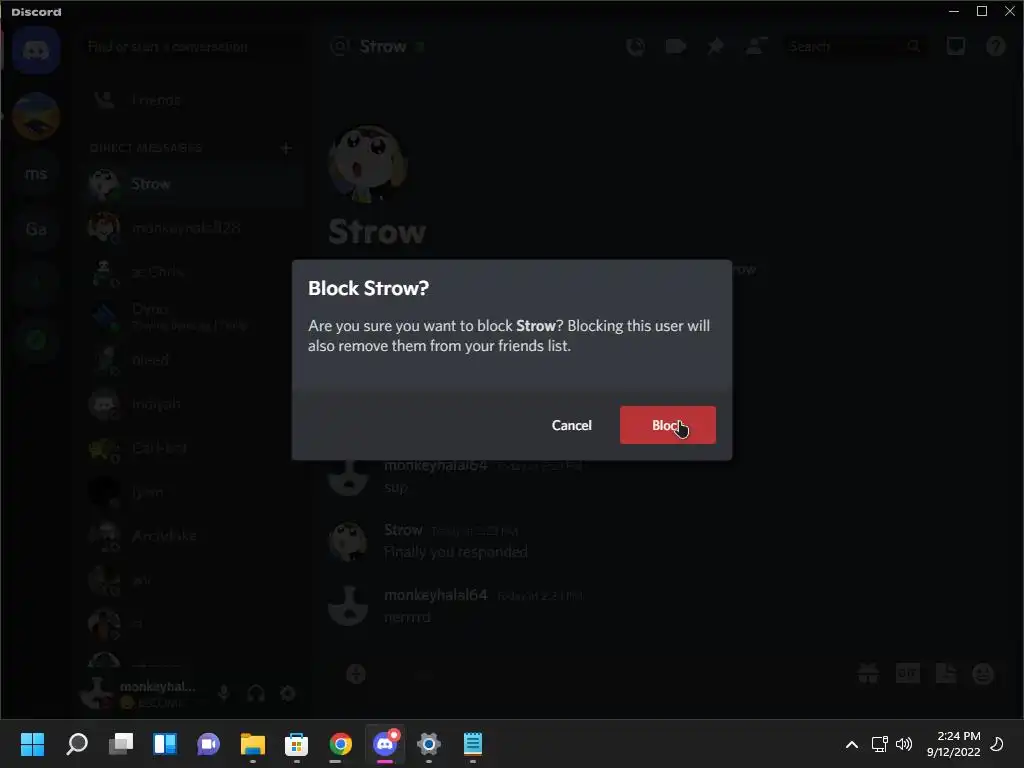Open File Explorer from the taskbar

[253, 744]
